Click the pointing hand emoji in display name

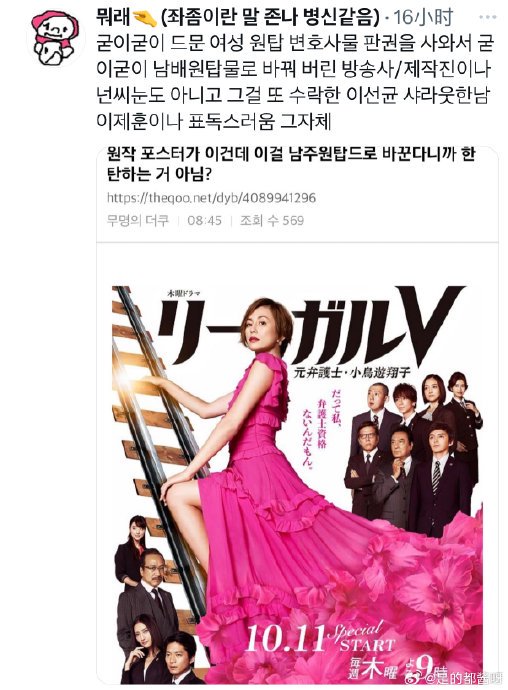[145, 18]
